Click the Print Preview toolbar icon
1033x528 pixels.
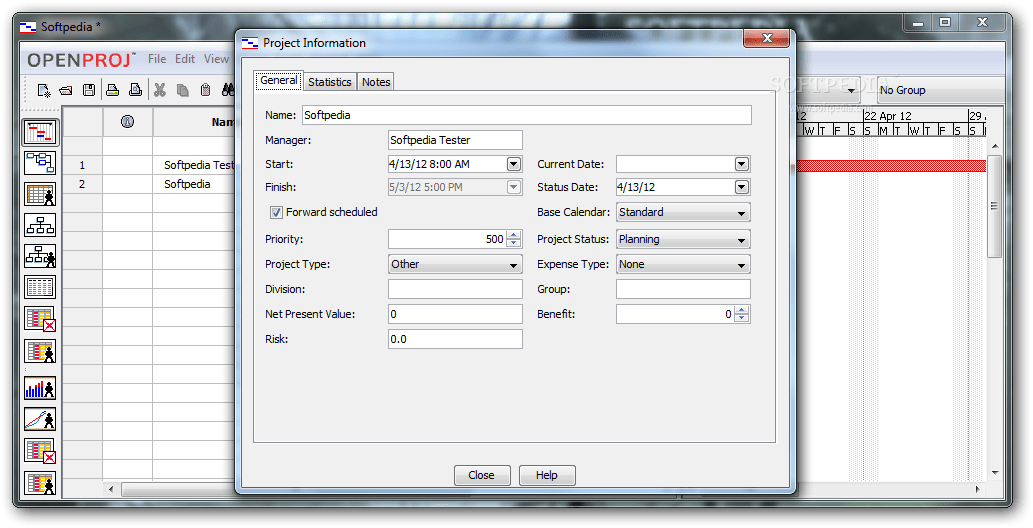click(x=135, y=90)
